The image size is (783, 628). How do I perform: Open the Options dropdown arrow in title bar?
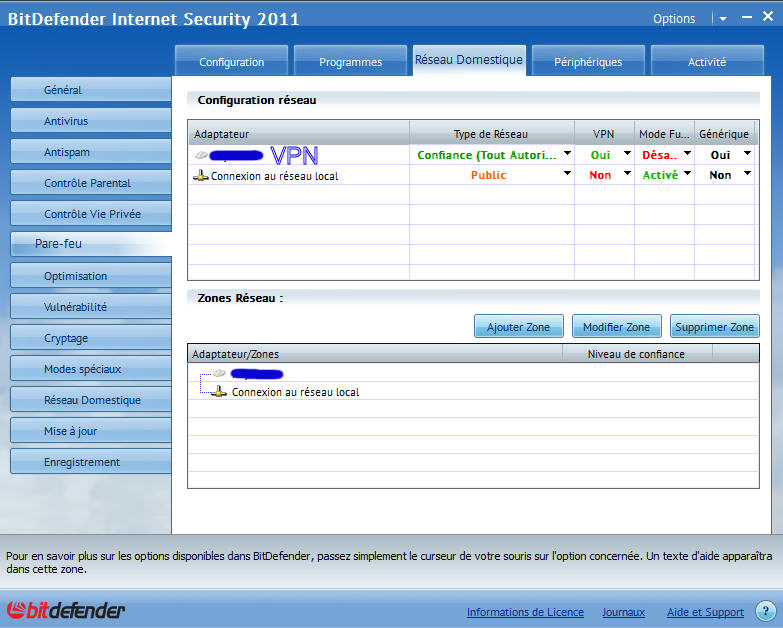[723, 19]
